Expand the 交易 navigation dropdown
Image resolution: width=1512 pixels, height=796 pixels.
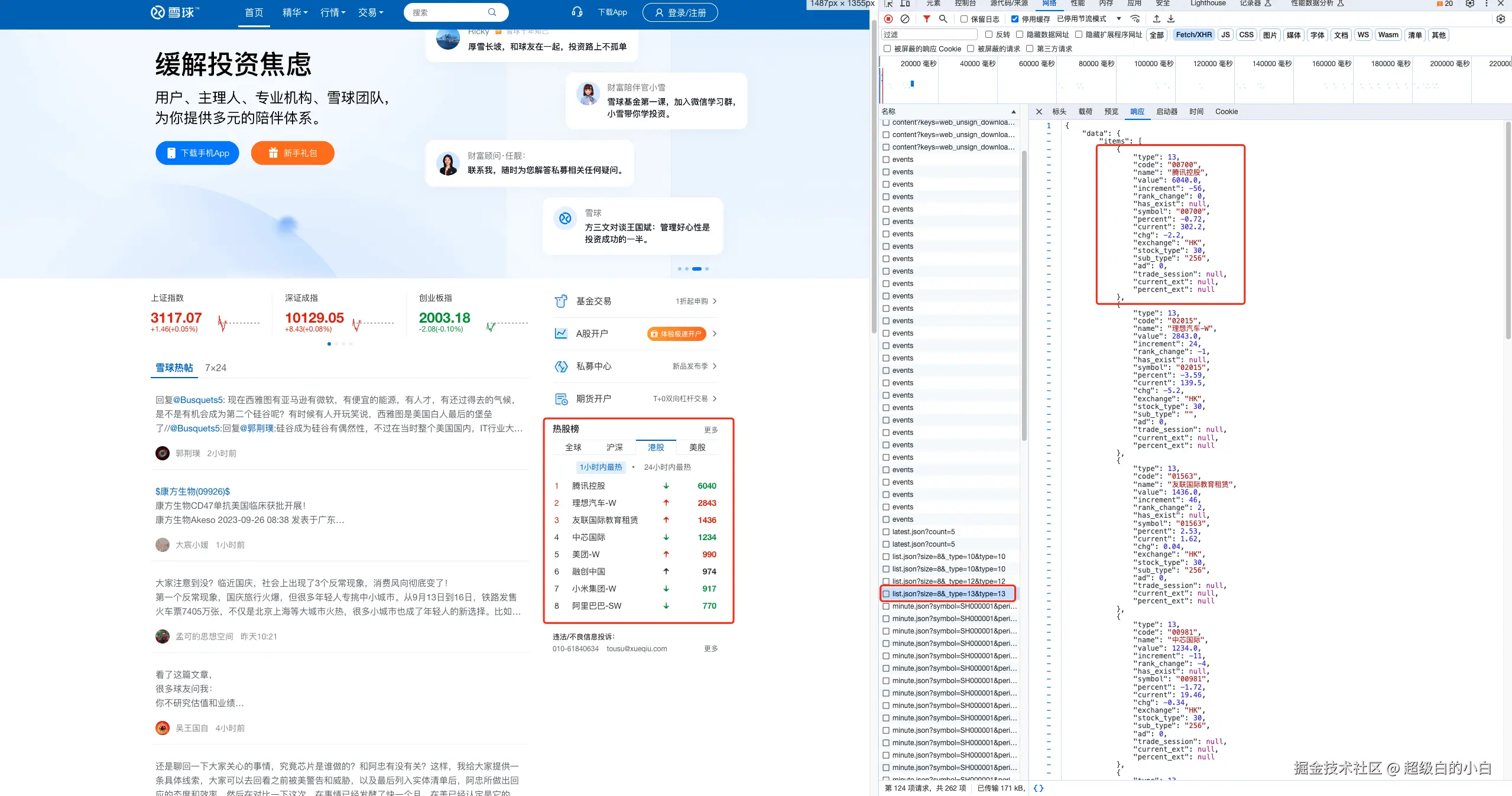tap(371, 12)
